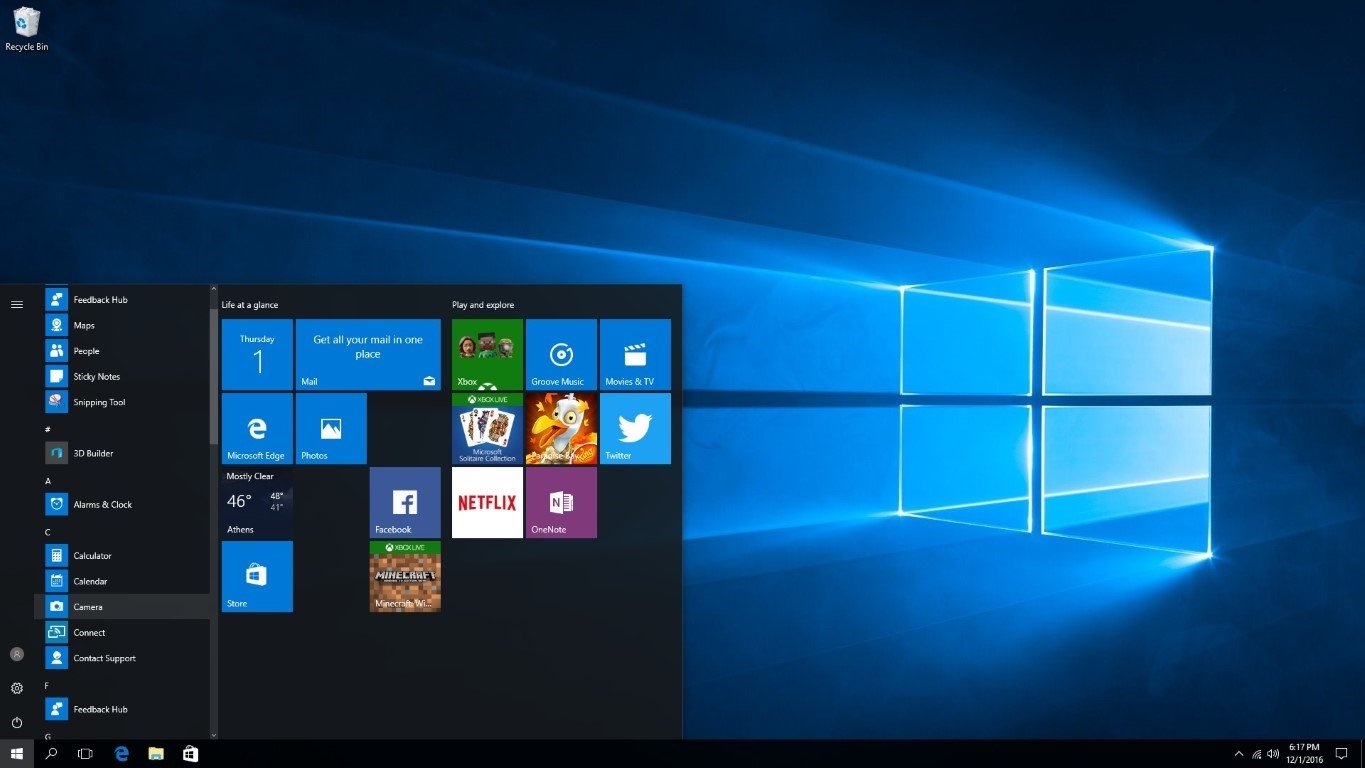Open the Microsoft Solitaire Collection tile

[x=487, y=428]
